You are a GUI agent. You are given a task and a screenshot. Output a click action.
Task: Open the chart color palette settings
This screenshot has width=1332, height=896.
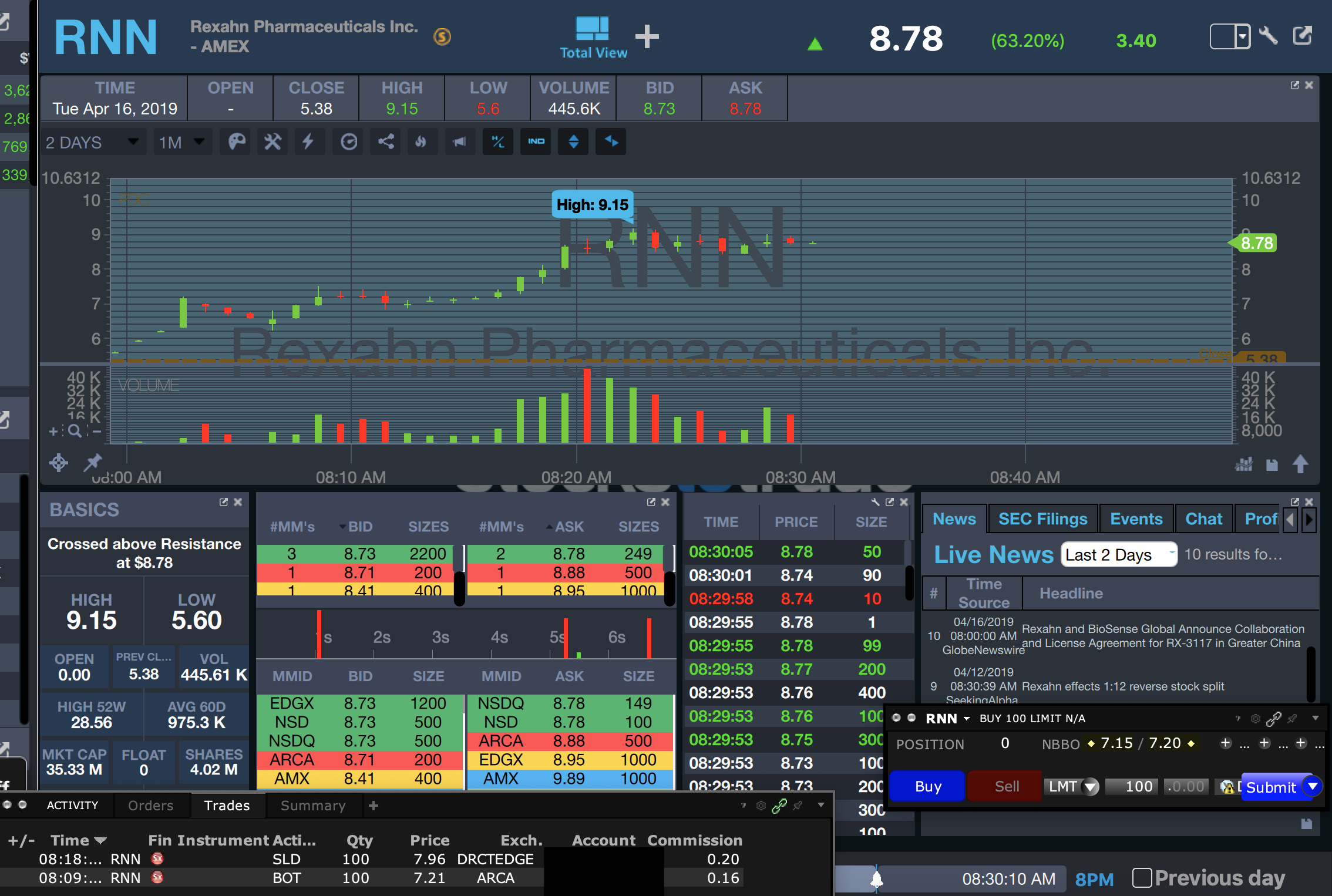(237, 142)
